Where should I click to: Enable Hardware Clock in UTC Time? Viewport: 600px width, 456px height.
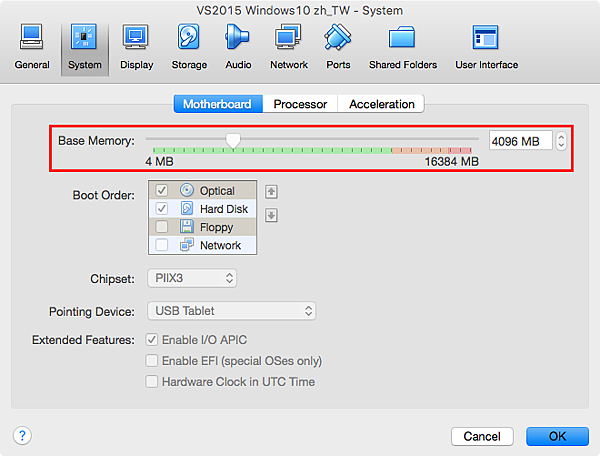point(152,381)
